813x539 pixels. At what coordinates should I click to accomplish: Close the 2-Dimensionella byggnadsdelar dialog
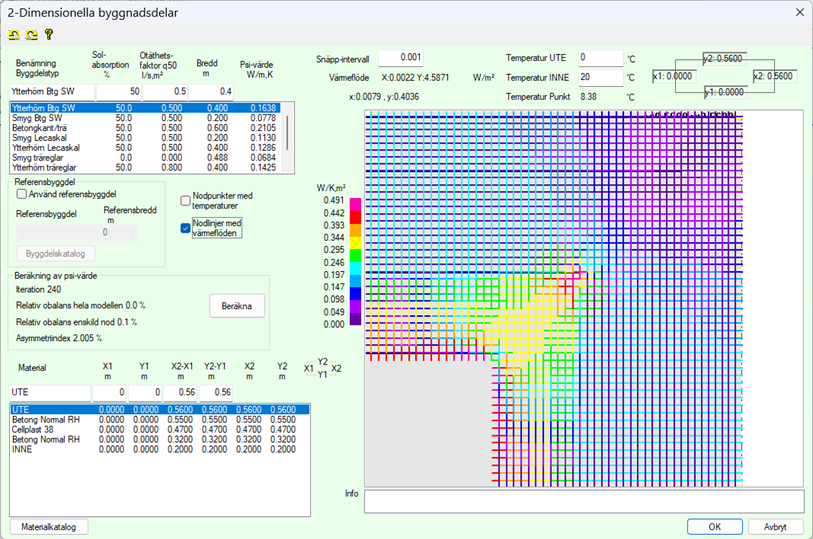click(797, 12)
